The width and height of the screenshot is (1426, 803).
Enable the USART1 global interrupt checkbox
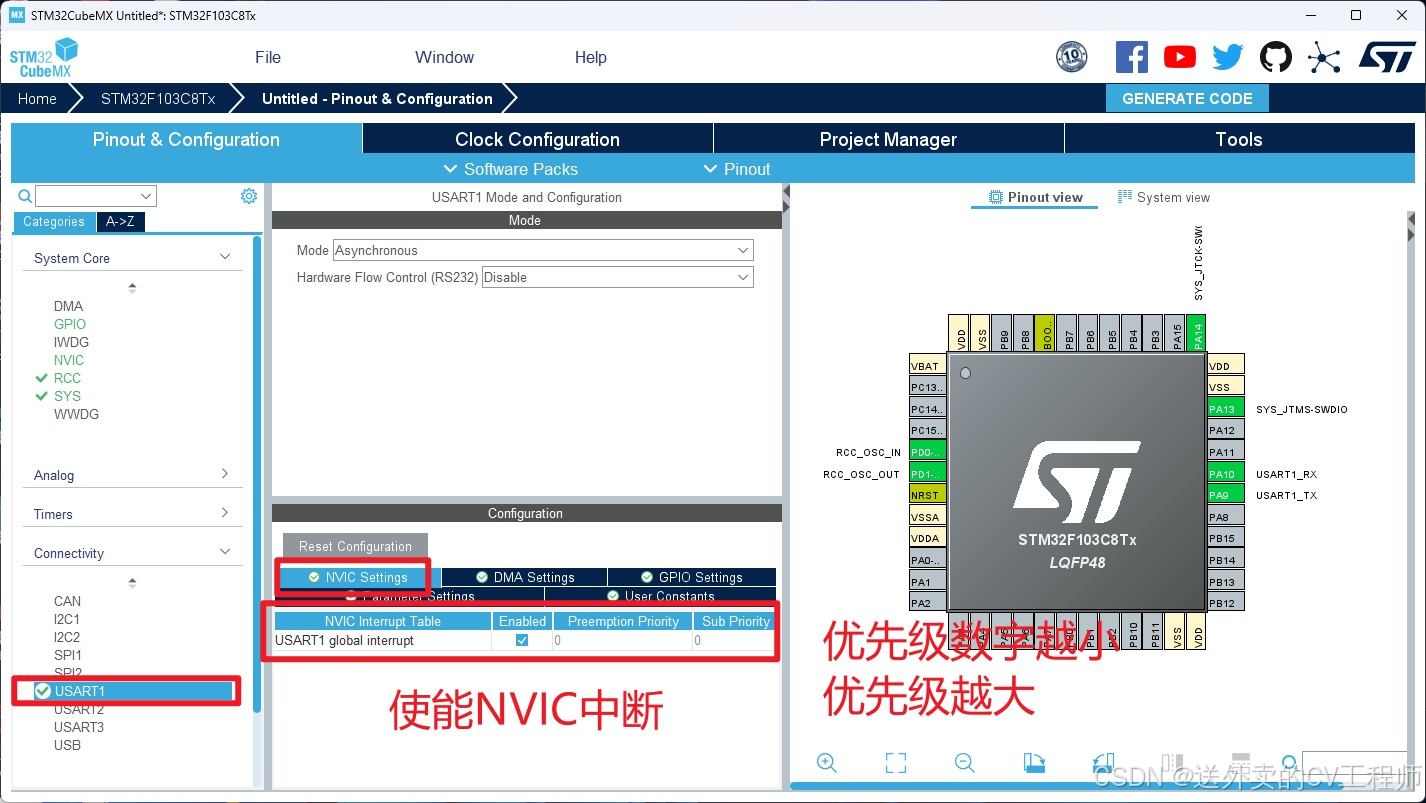[x=520, y=641]
